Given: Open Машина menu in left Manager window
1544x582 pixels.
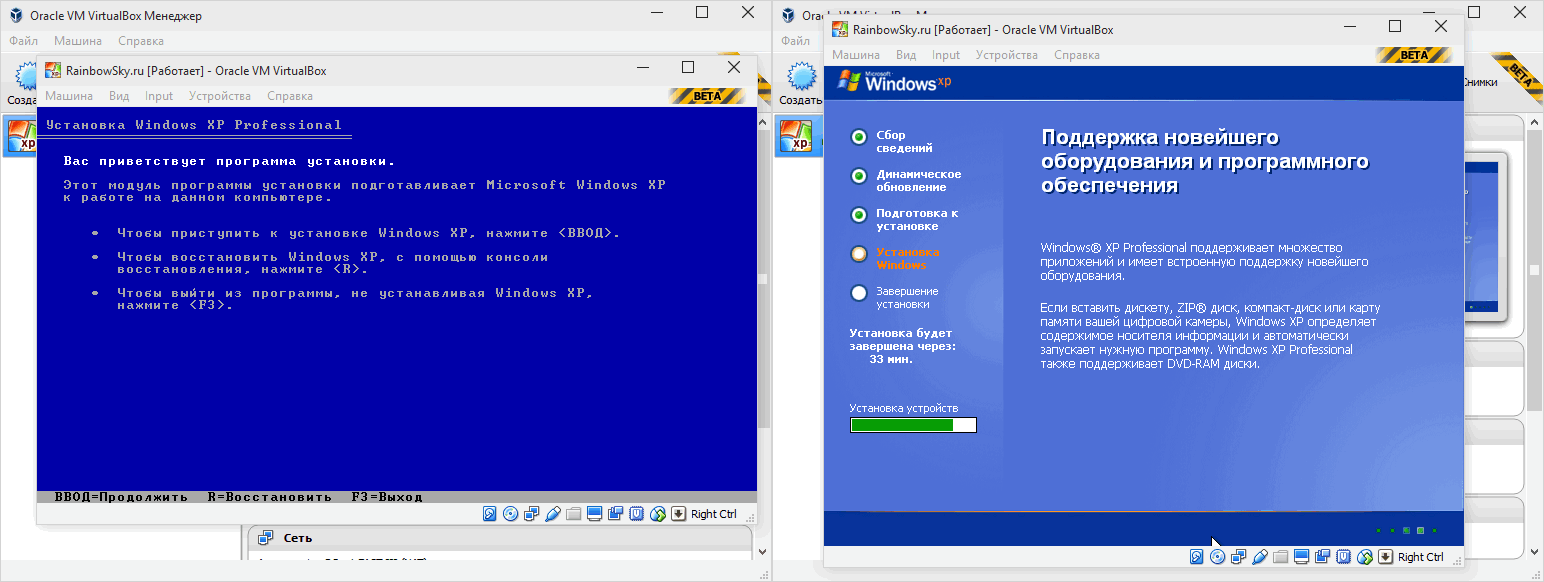Looking at the screenshot, I should tap(77, 41).
